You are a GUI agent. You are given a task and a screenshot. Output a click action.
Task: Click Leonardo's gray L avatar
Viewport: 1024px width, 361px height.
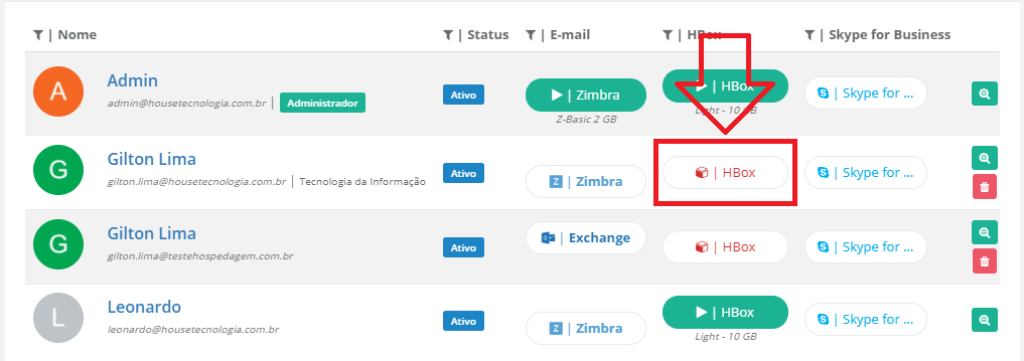point(58,319)
